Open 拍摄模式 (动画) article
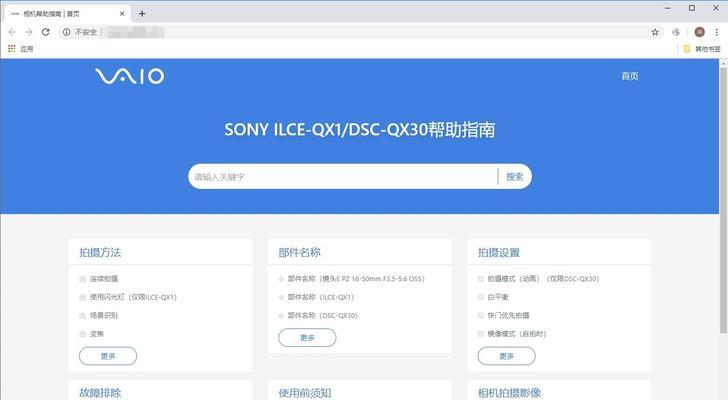 click(543, 279)
